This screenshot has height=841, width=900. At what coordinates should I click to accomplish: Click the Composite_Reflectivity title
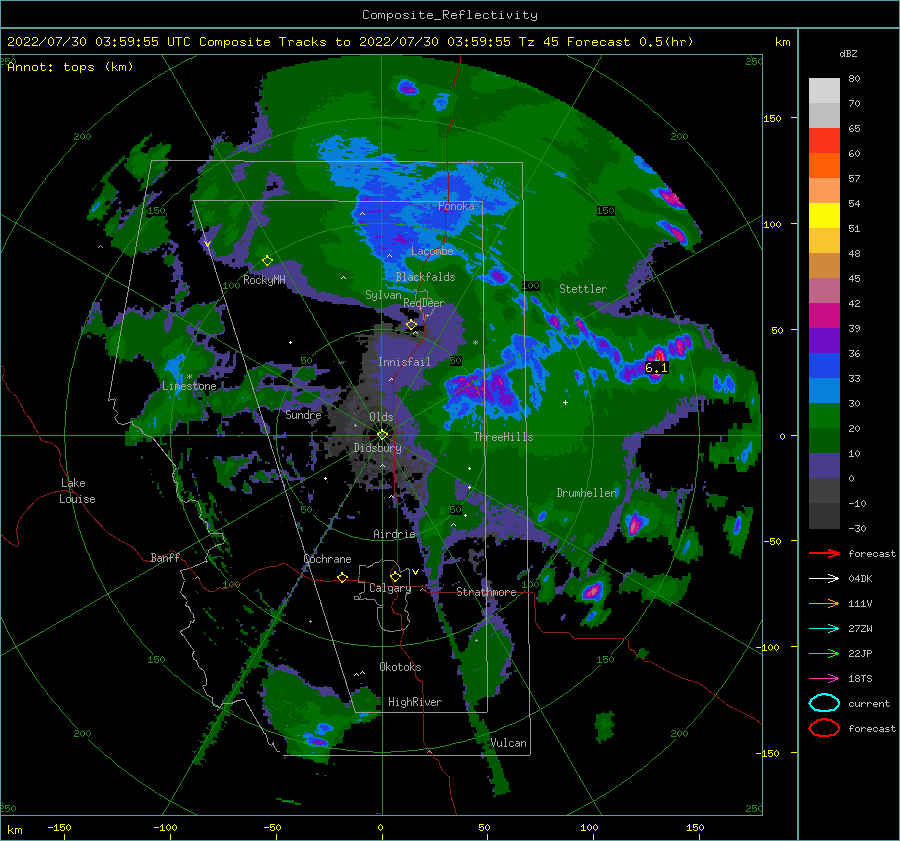pyautogui.click(x=450, y=15)
